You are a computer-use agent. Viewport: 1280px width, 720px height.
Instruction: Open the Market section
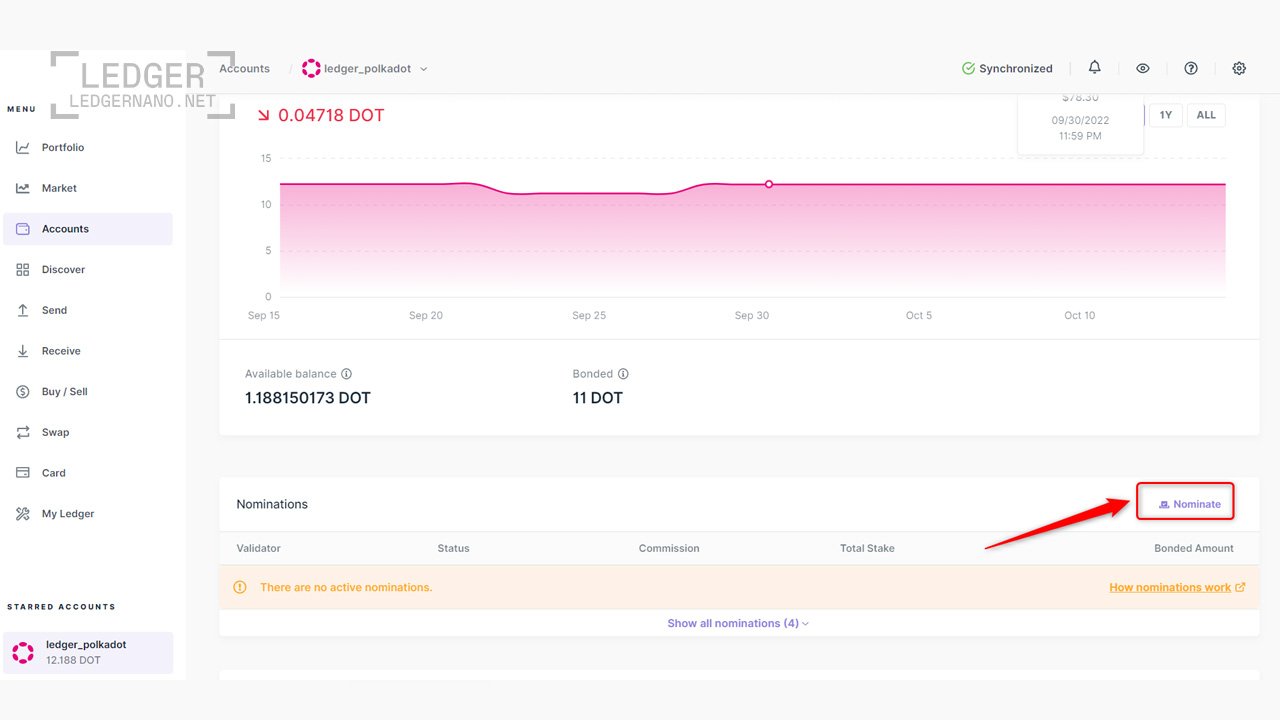pyautogui.click(x=88, y=188)
